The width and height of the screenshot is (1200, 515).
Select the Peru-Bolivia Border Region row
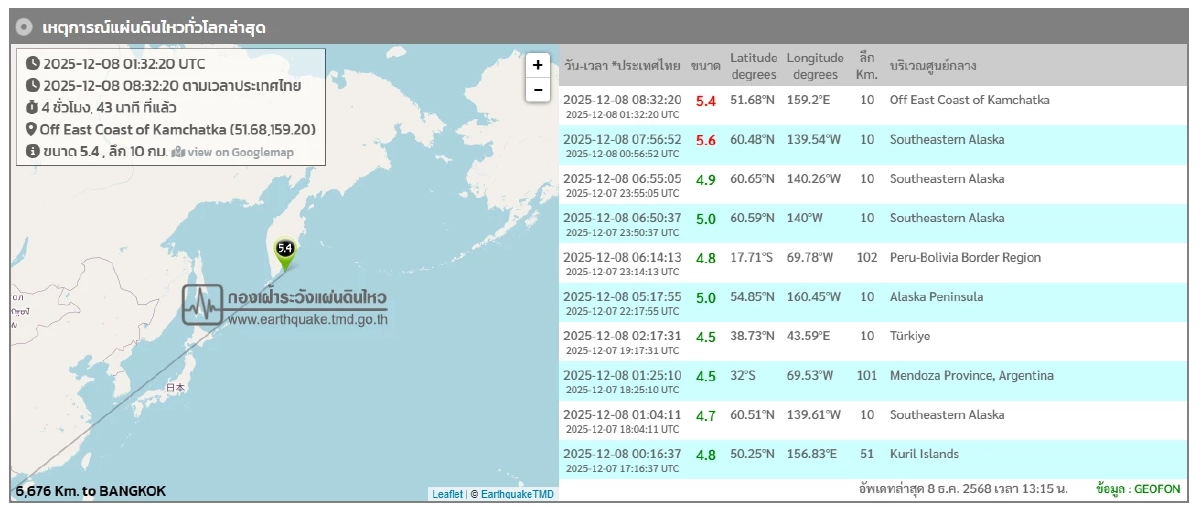point(870,263)
